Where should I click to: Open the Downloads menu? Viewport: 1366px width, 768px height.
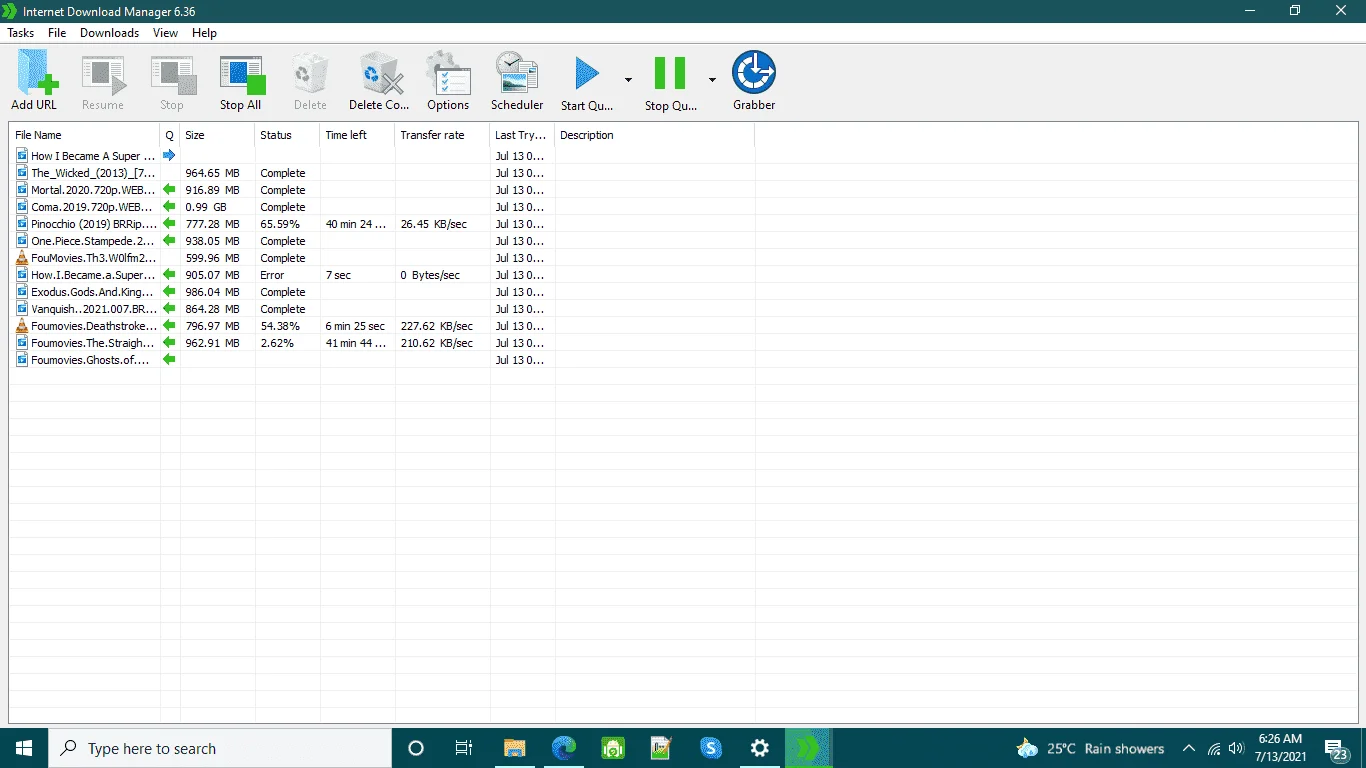(x=110, y=33)
